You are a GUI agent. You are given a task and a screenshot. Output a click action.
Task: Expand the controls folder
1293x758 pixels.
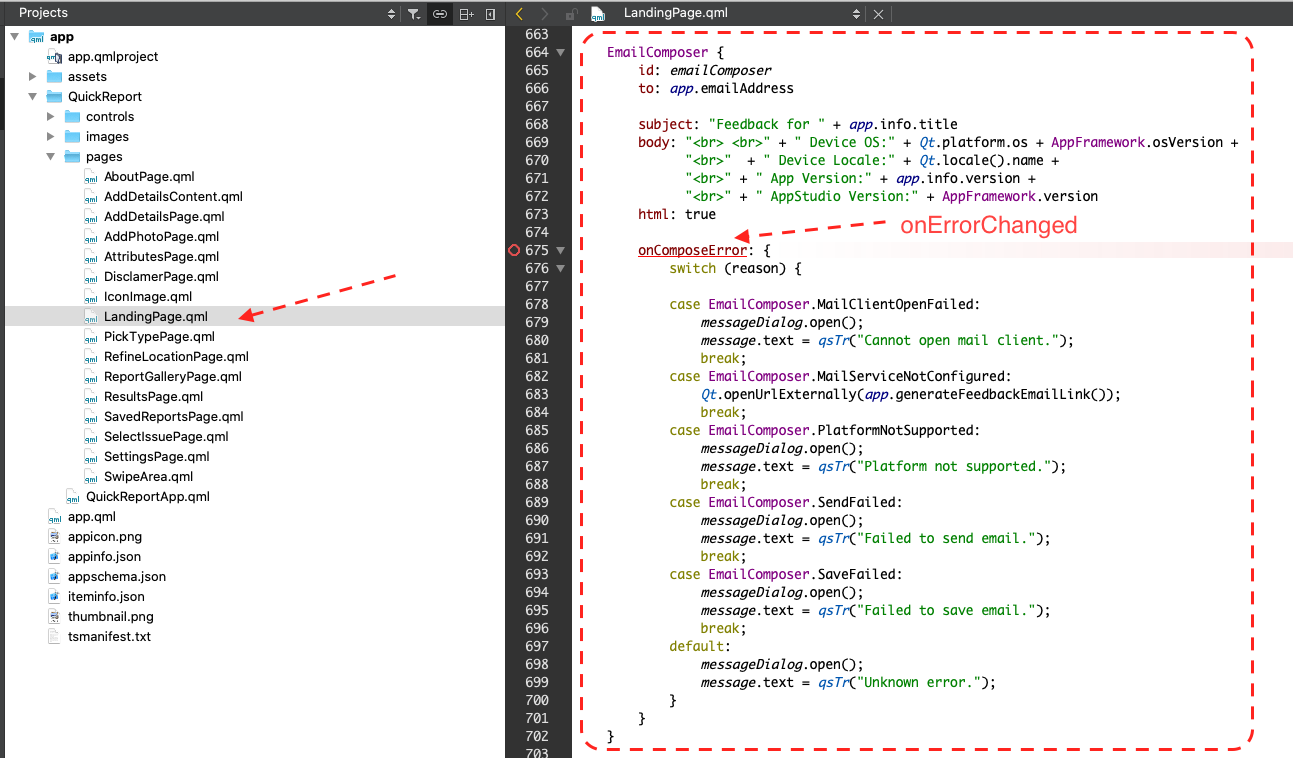[x=51, y=116]
